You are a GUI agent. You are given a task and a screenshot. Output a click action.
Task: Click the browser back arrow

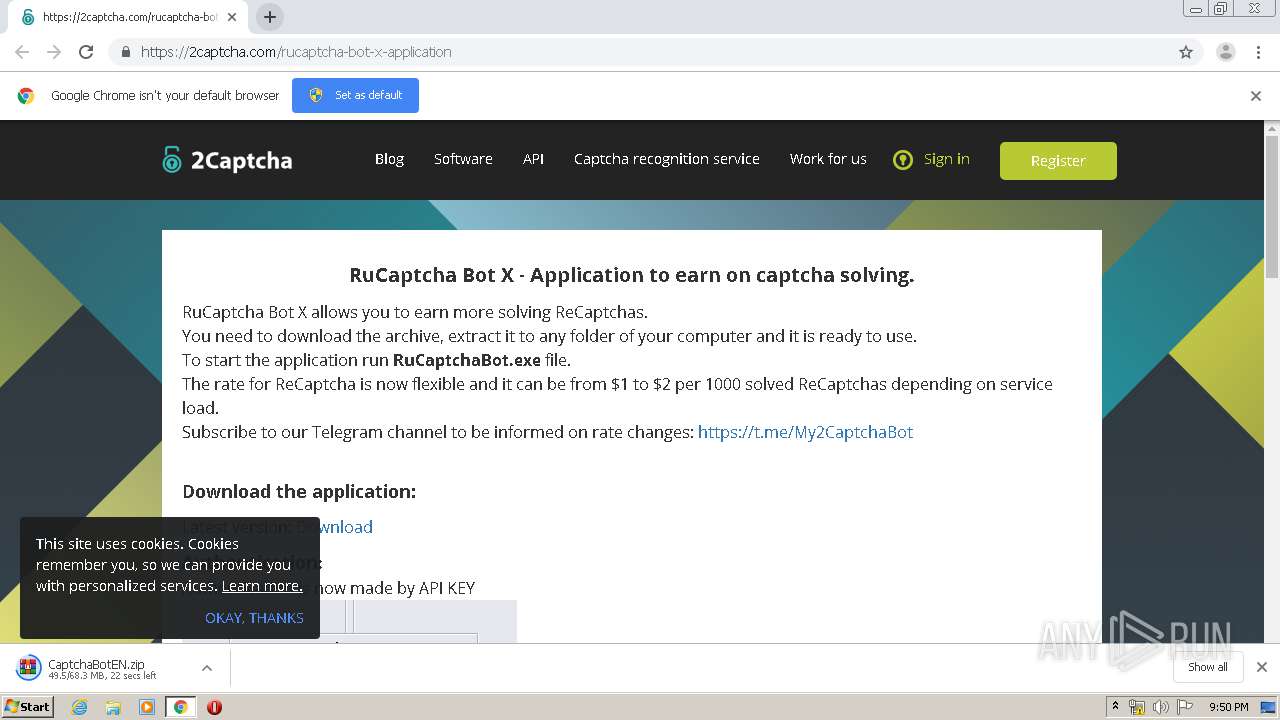22,52
